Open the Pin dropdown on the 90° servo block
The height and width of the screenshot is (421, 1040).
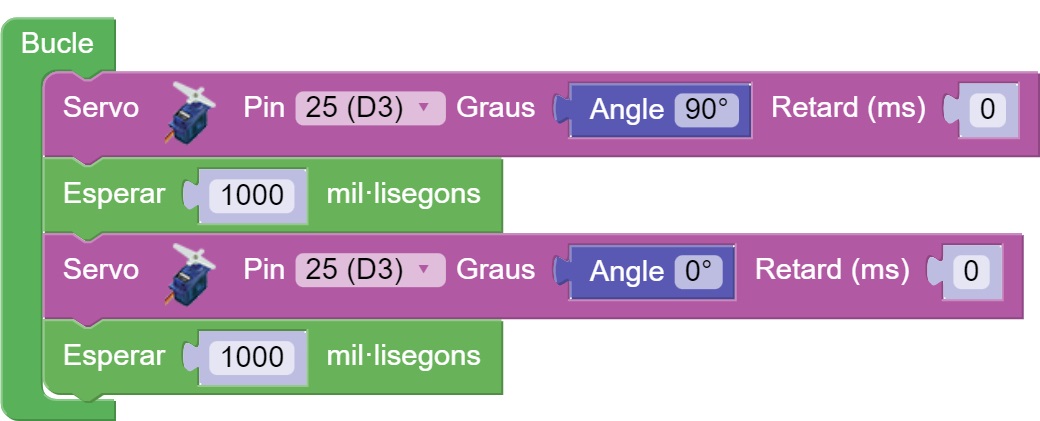(x=369, y=108)
